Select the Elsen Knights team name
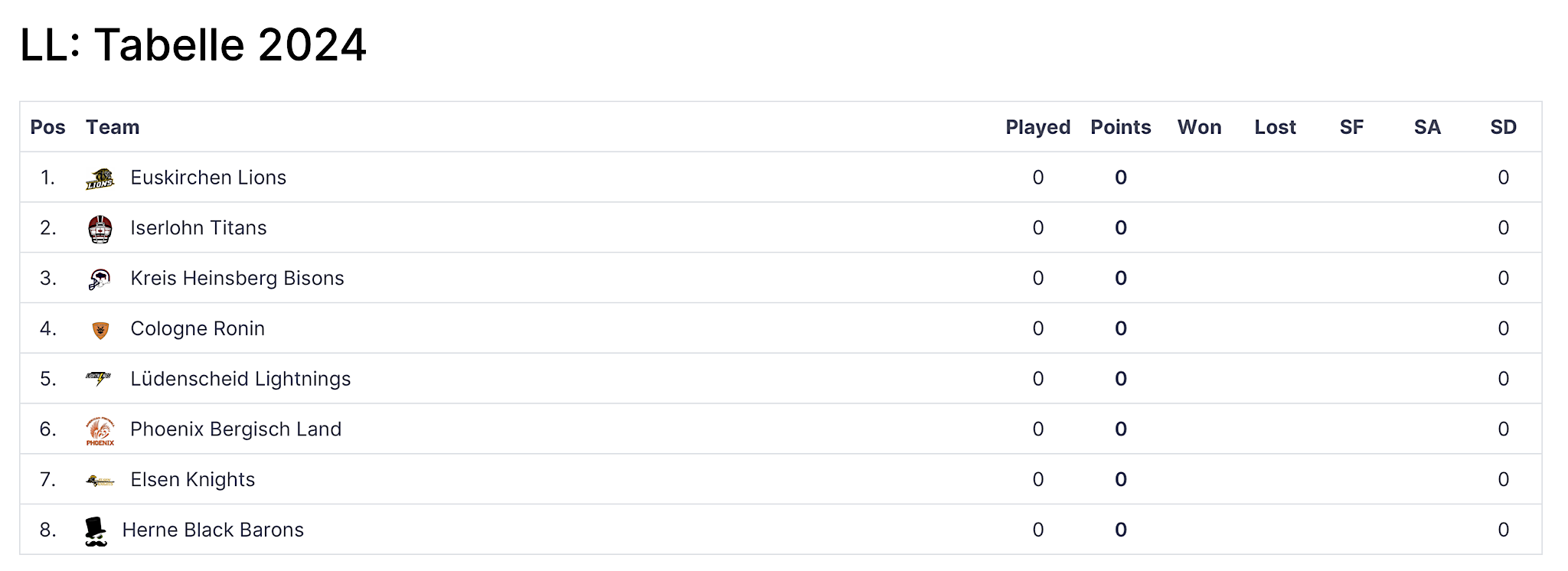 tap(193, 479)
